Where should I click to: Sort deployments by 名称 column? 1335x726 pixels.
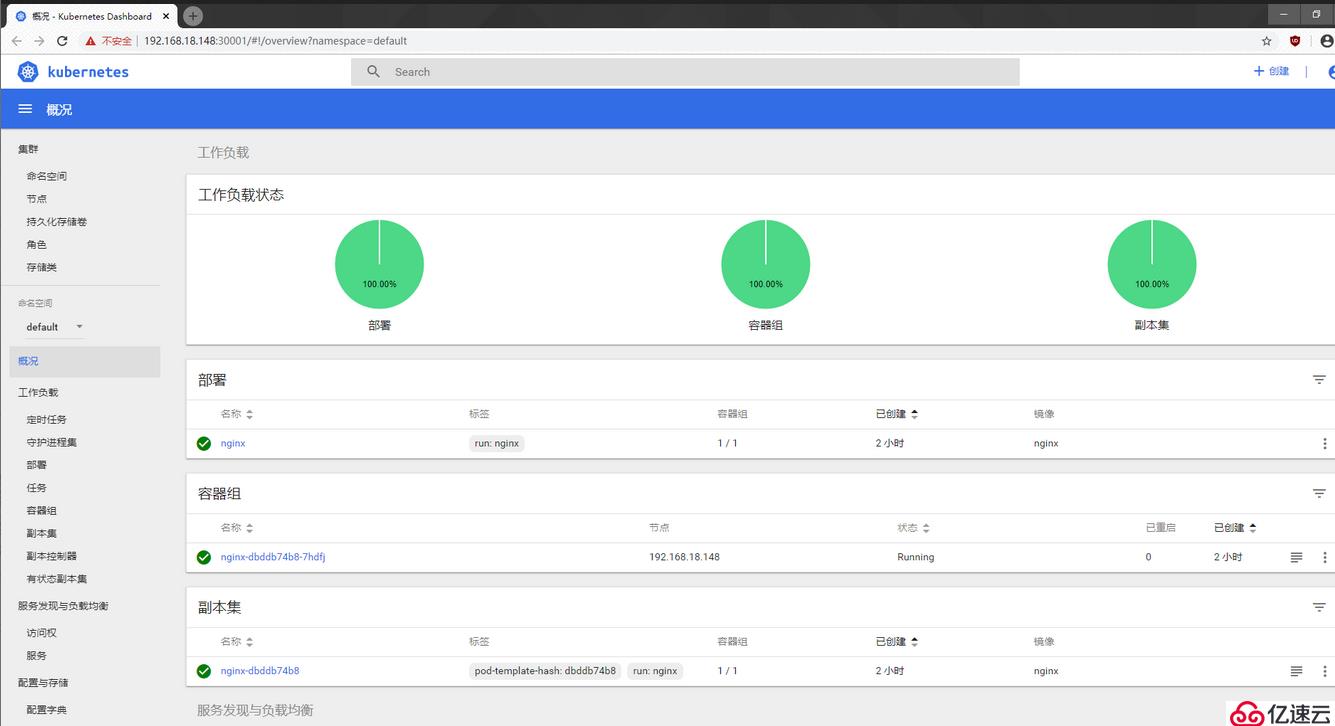coord(237,414)
